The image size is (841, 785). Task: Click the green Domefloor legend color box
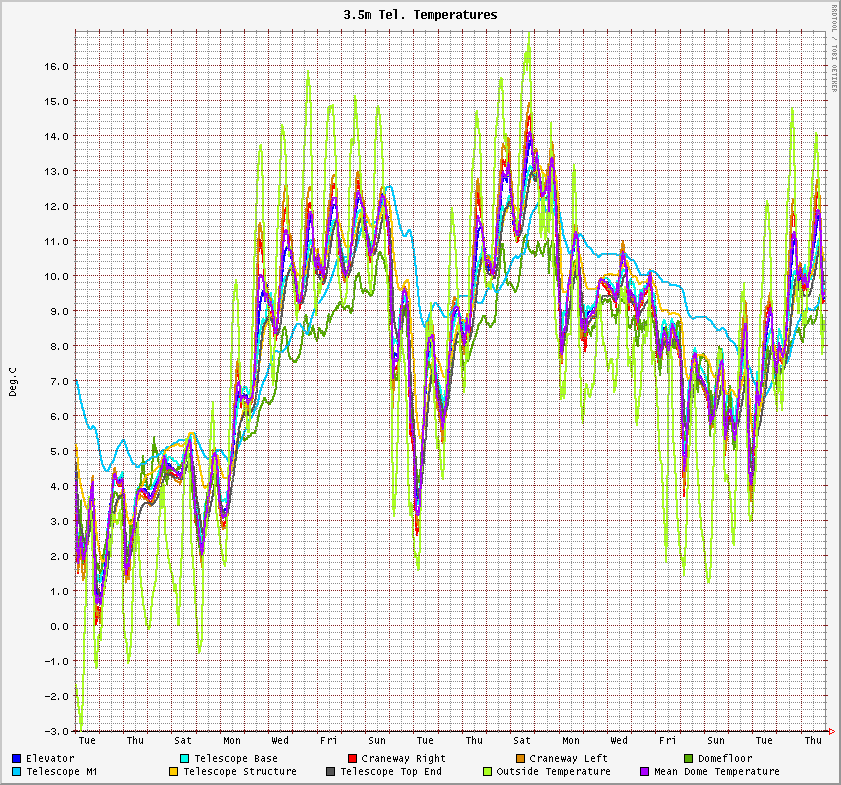pyautogui.click(x=689, y=759)
